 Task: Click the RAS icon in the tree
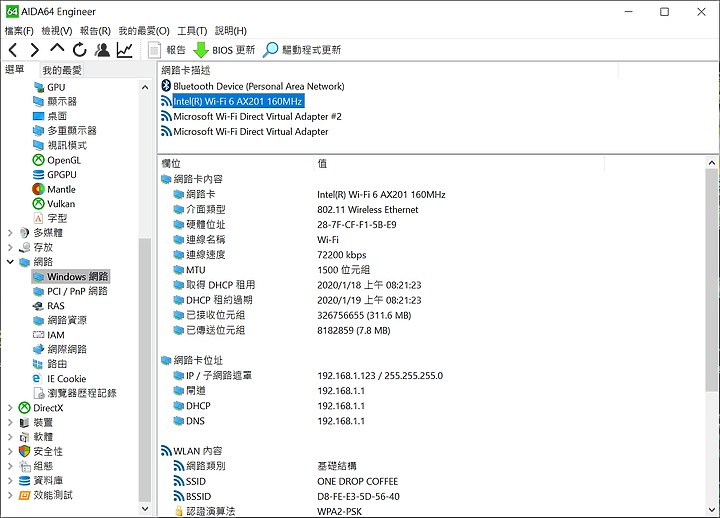[39, 306]
